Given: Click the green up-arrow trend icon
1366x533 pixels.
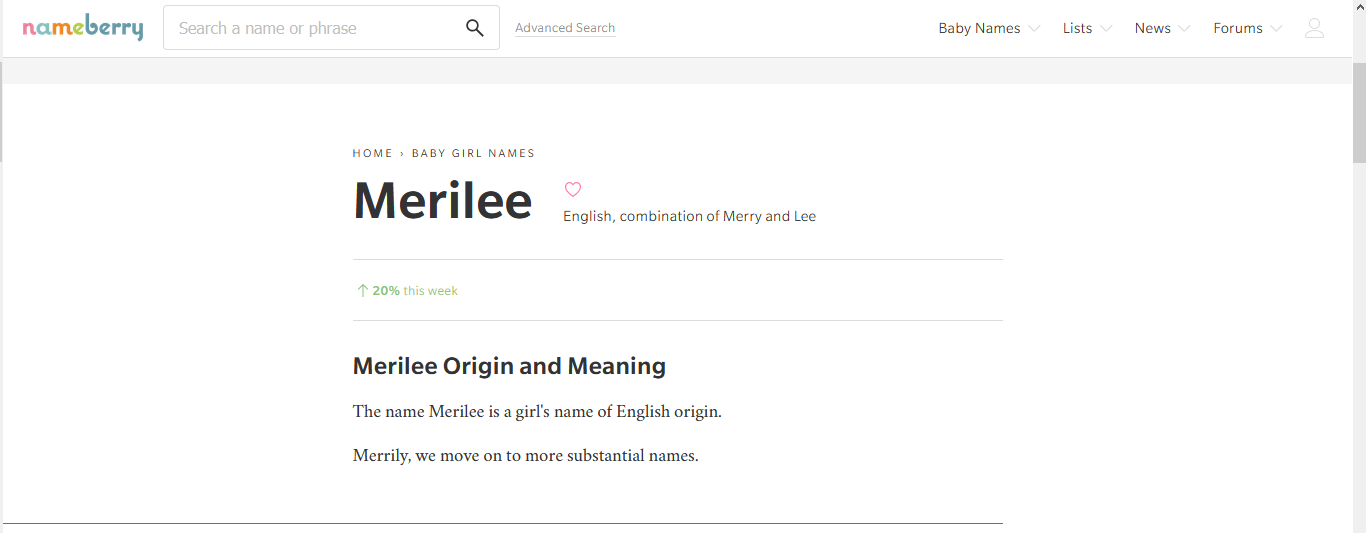Looking at the screenshot, I should pyautogui.click(x=362, y=290).
